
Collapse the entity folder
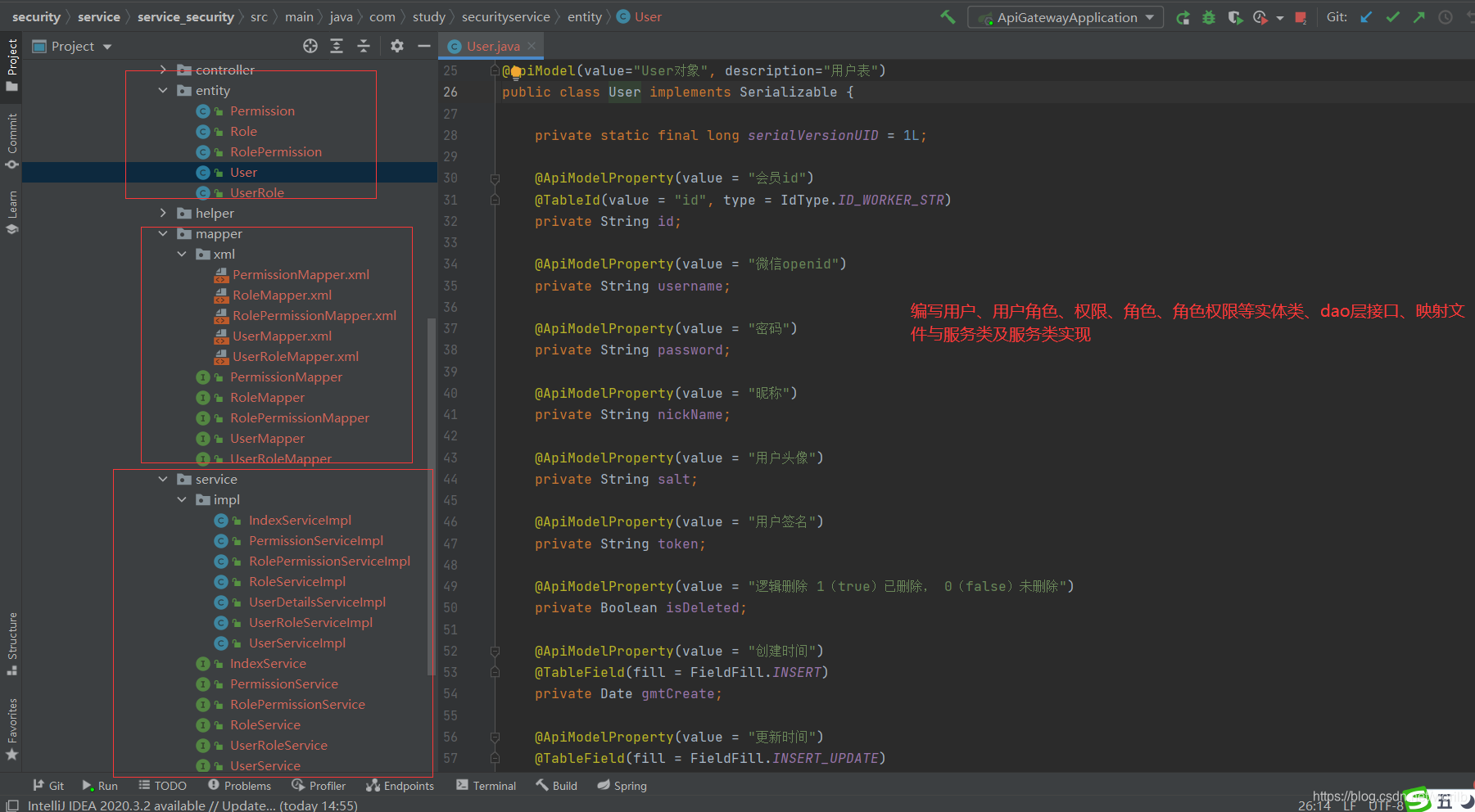coord(163,90)
